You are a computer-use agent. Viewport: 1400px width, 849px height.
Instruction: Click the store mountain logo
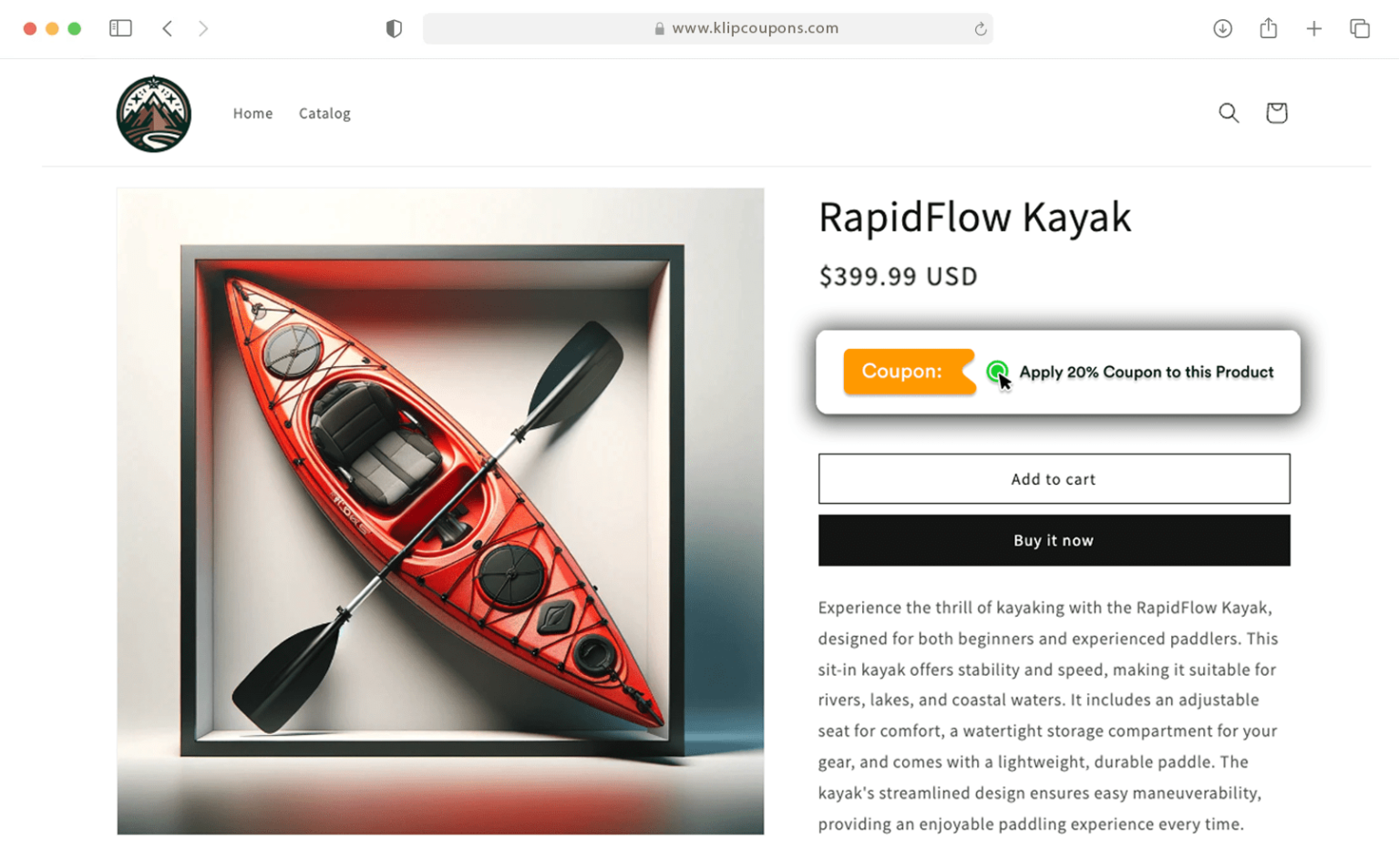pyautogui.click(x=153, y=113)
